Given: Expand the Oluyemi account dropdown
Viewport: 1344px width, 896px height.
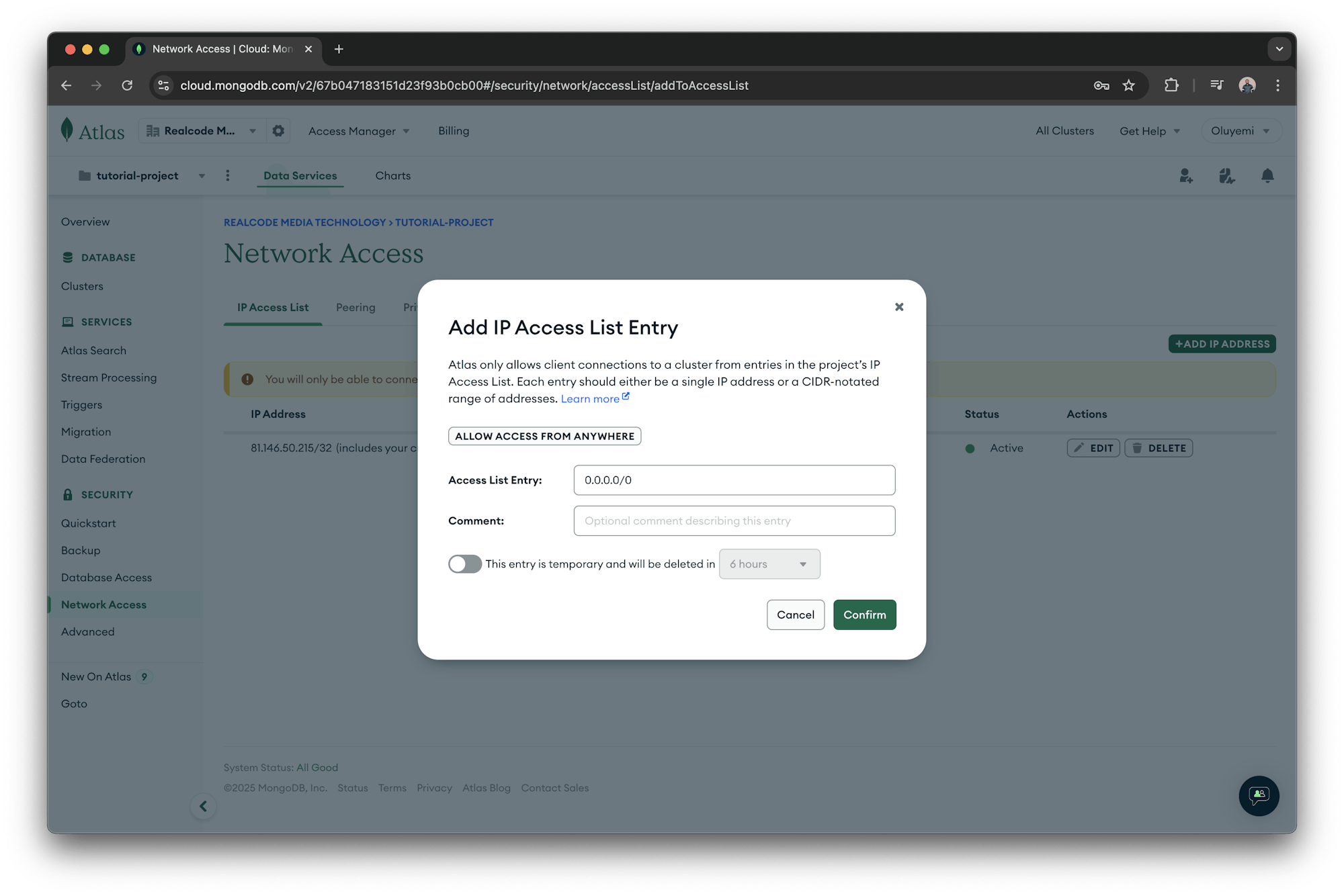Looking at the screenshot, I should 1241,130.
